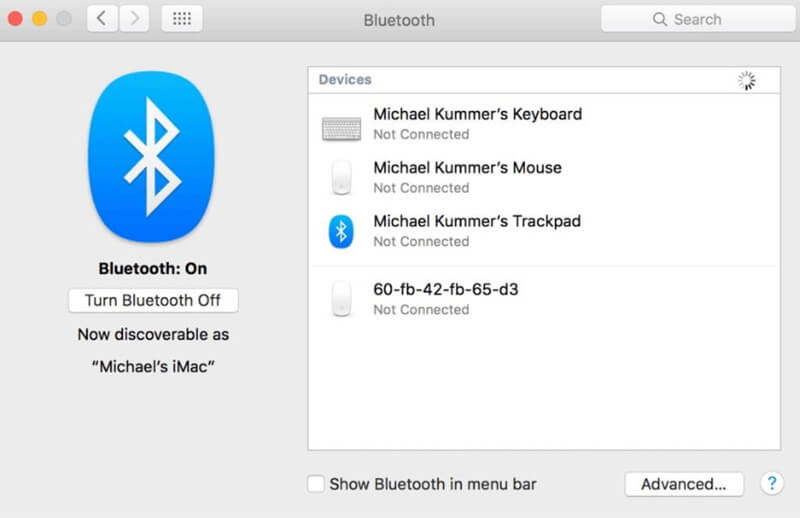Click the scanning spinner in Devices header
Image resolution: width=800 pixels, height=518 pixels.
point(746,81)
